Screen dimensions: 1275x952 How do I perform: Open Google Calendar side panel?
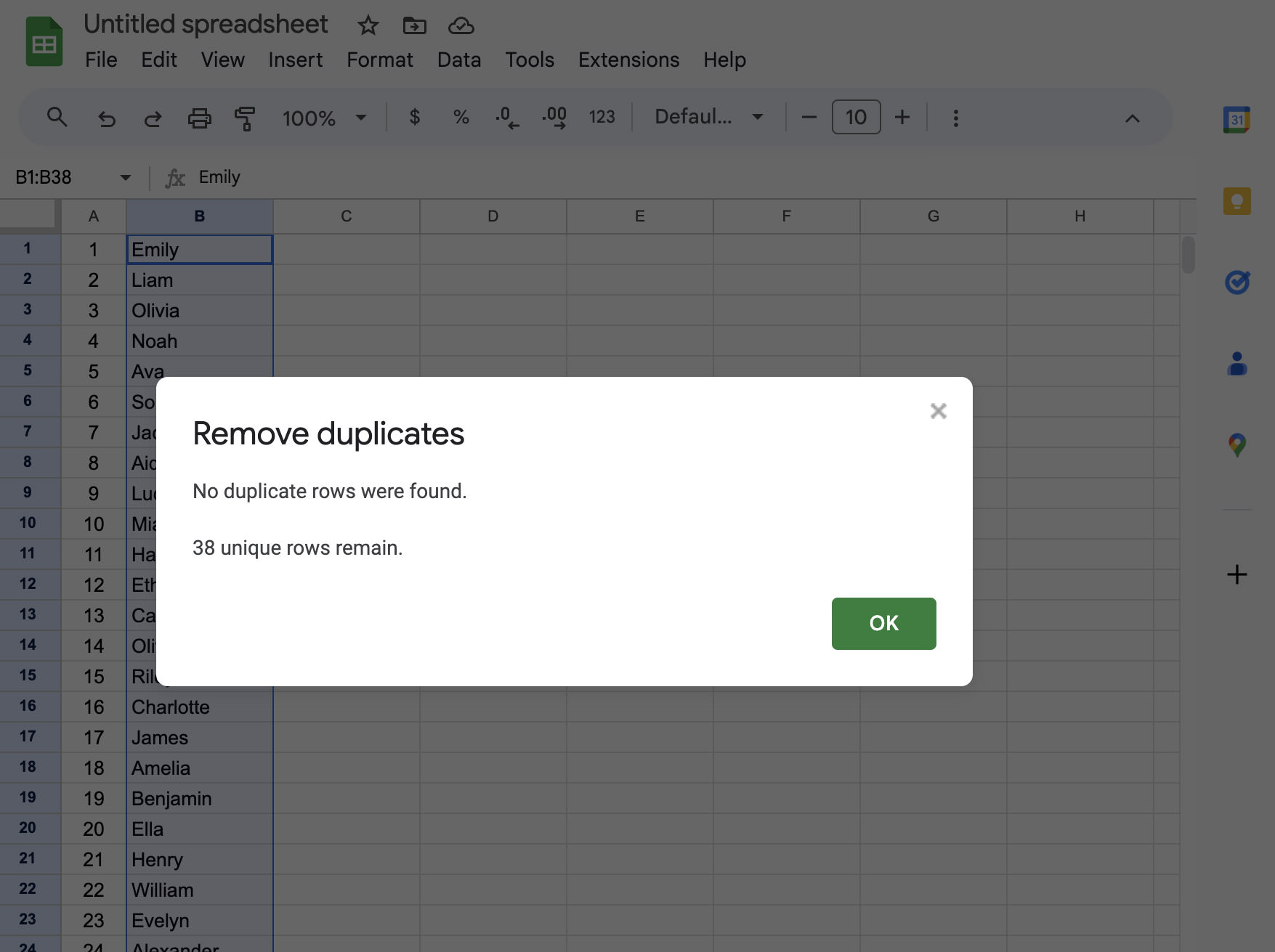pyautogui.click(x=1236, y=120)
